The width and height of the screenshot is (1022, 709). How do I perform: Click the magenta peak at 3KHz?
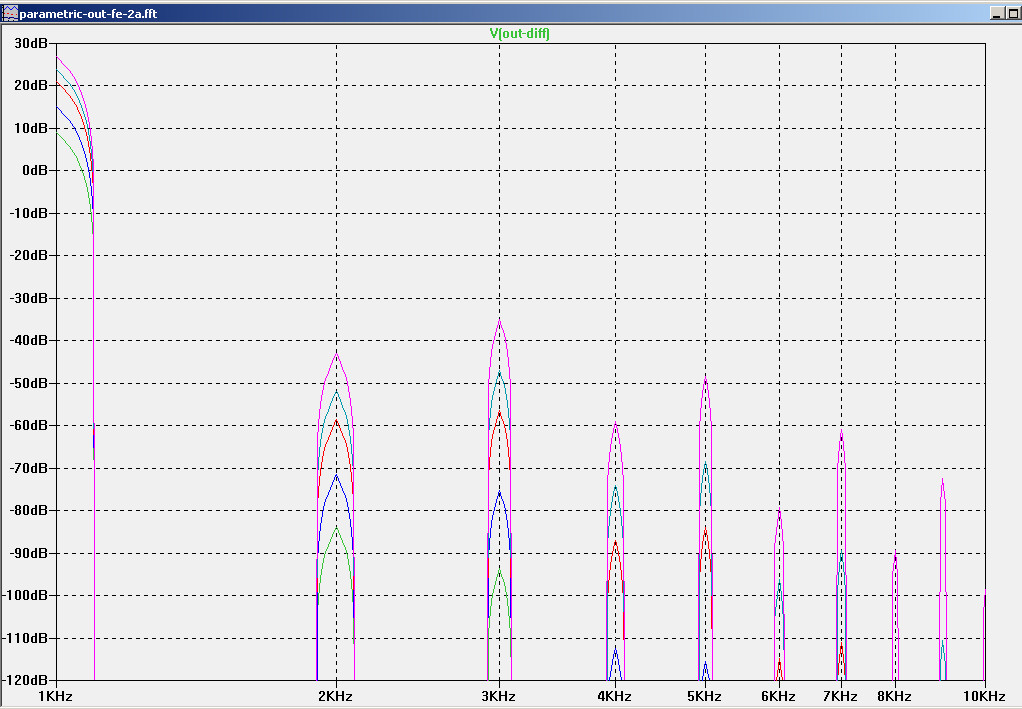500,321
